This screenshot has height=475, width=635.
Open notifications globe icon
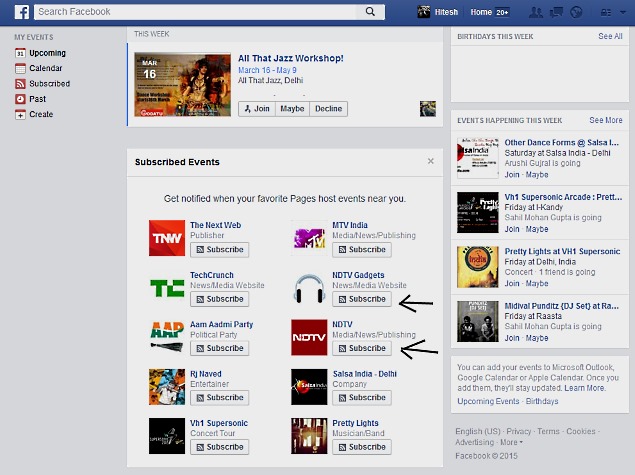click(x=576, y=13)
